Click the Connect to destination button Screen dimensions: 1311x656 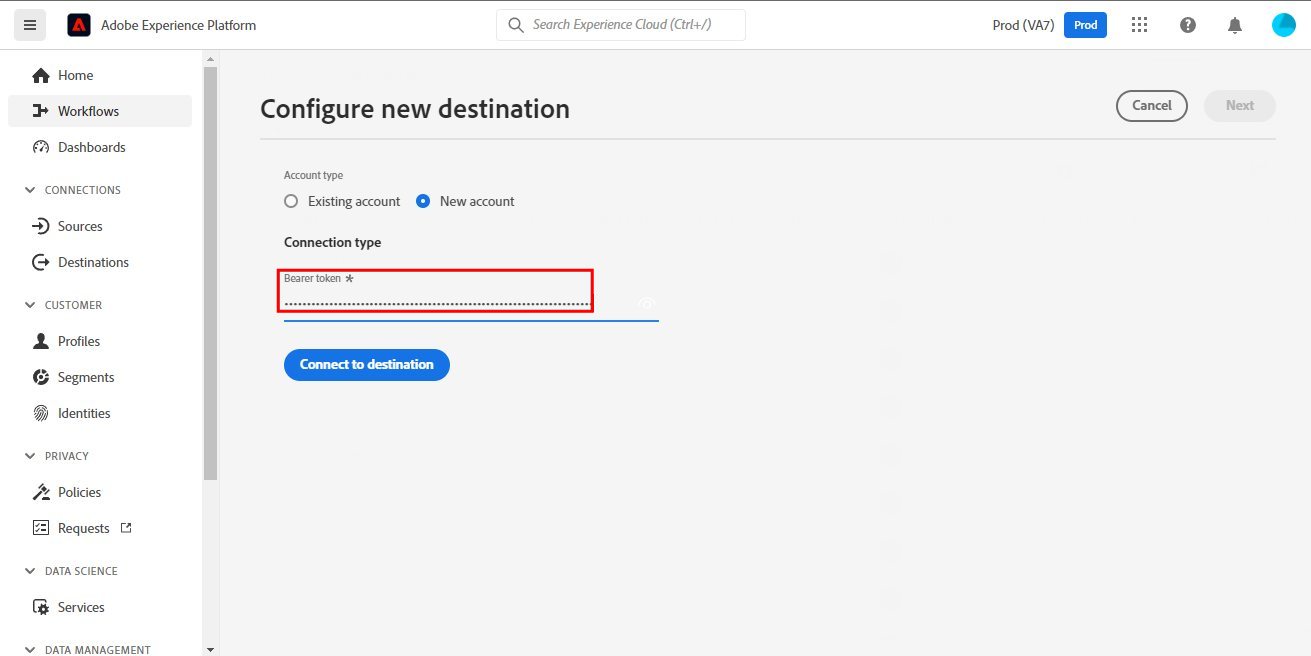366,364
